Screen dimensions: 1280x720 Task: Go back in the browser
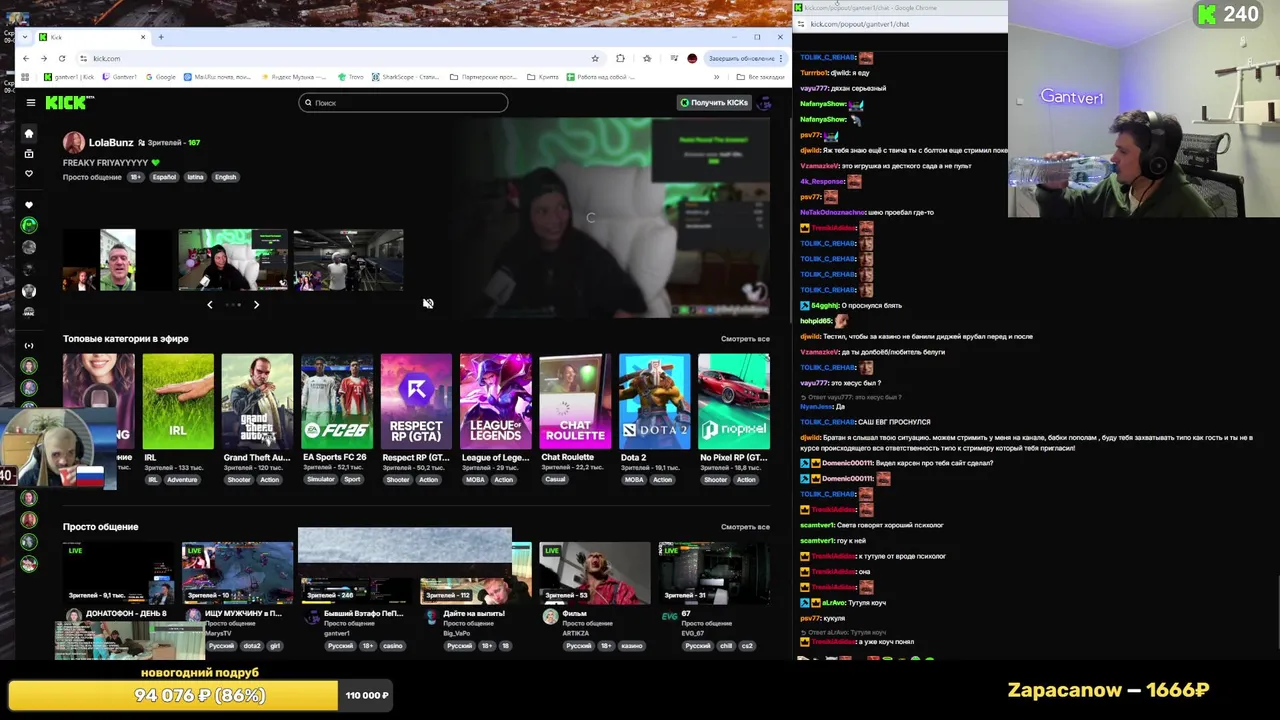[26, 58]
